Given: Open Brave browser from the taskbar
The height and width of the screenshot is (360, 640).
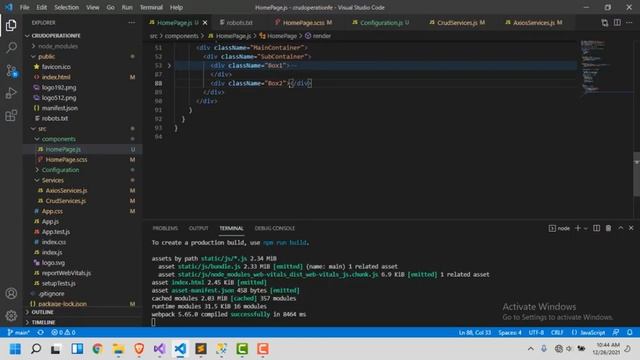Looking at the screenshot, I should pos(139,349).
